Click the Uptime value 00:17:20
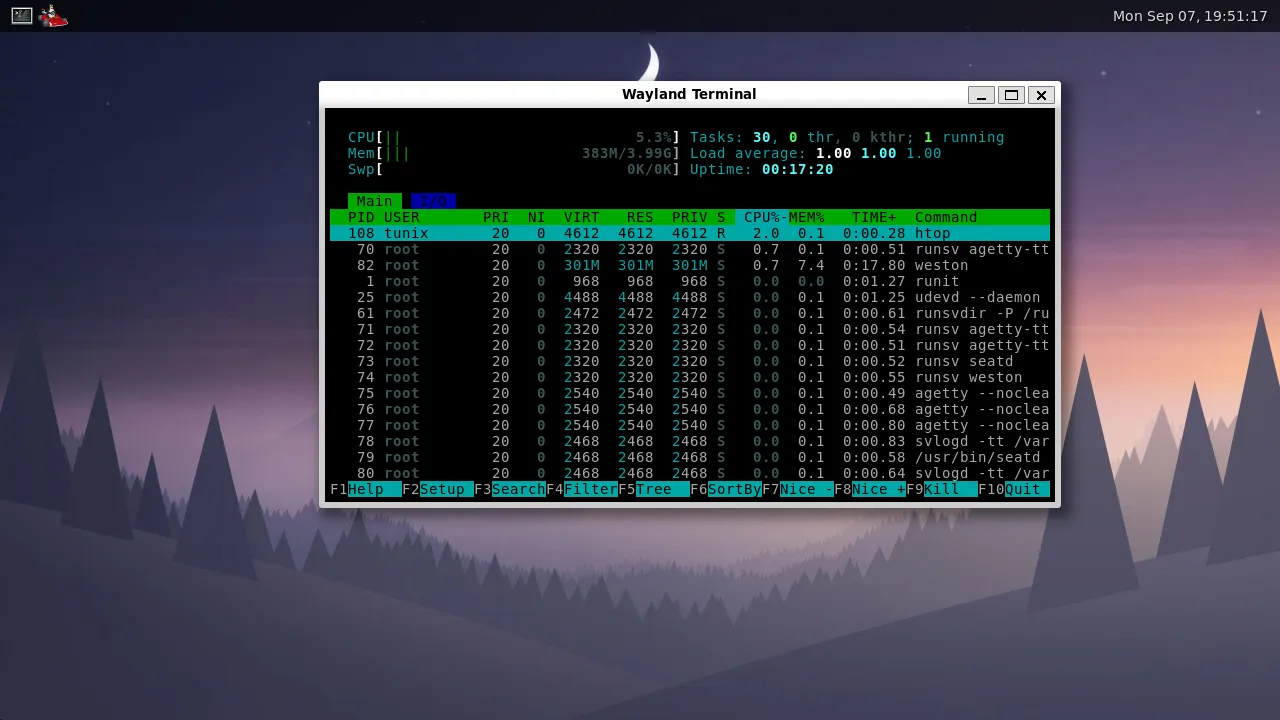1280x720 pixels. click(798, 169)
